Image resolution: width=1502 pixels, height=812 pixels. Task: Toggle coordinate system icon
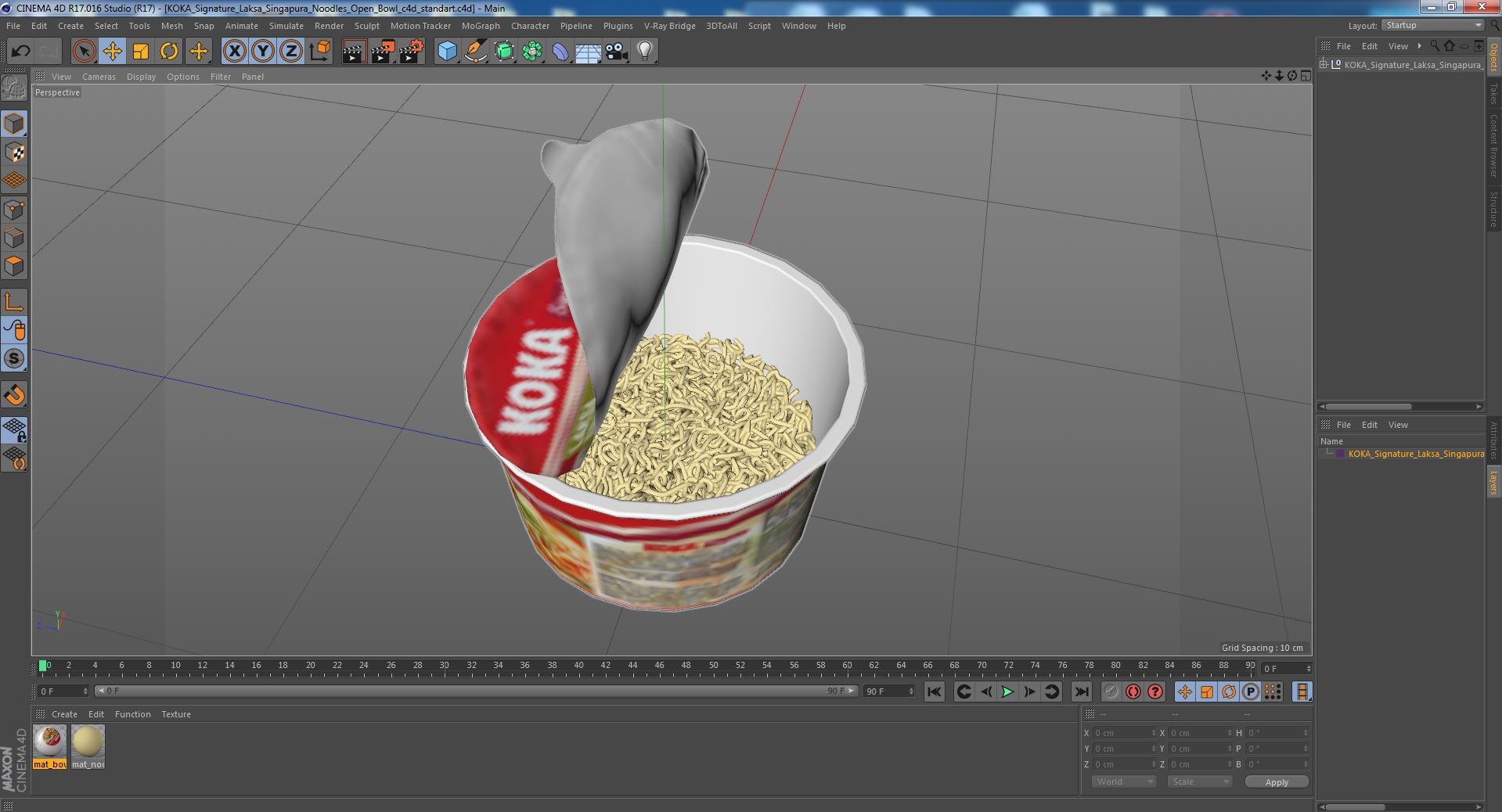pos(319,52)
